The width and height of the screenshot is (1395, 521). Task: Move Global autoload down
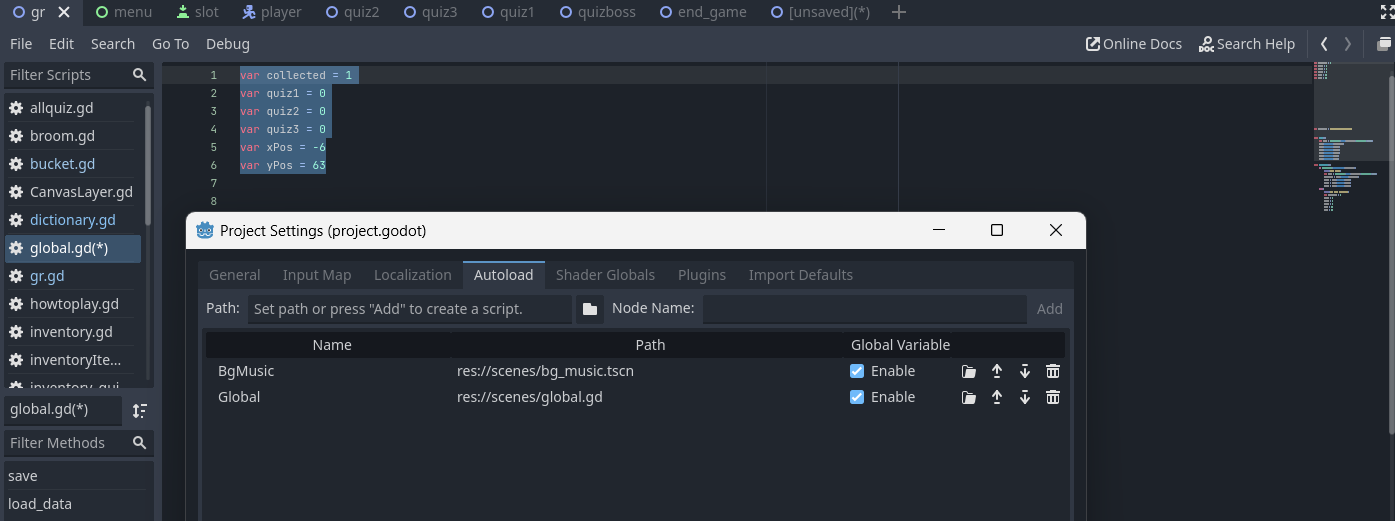coord(1024,397)
